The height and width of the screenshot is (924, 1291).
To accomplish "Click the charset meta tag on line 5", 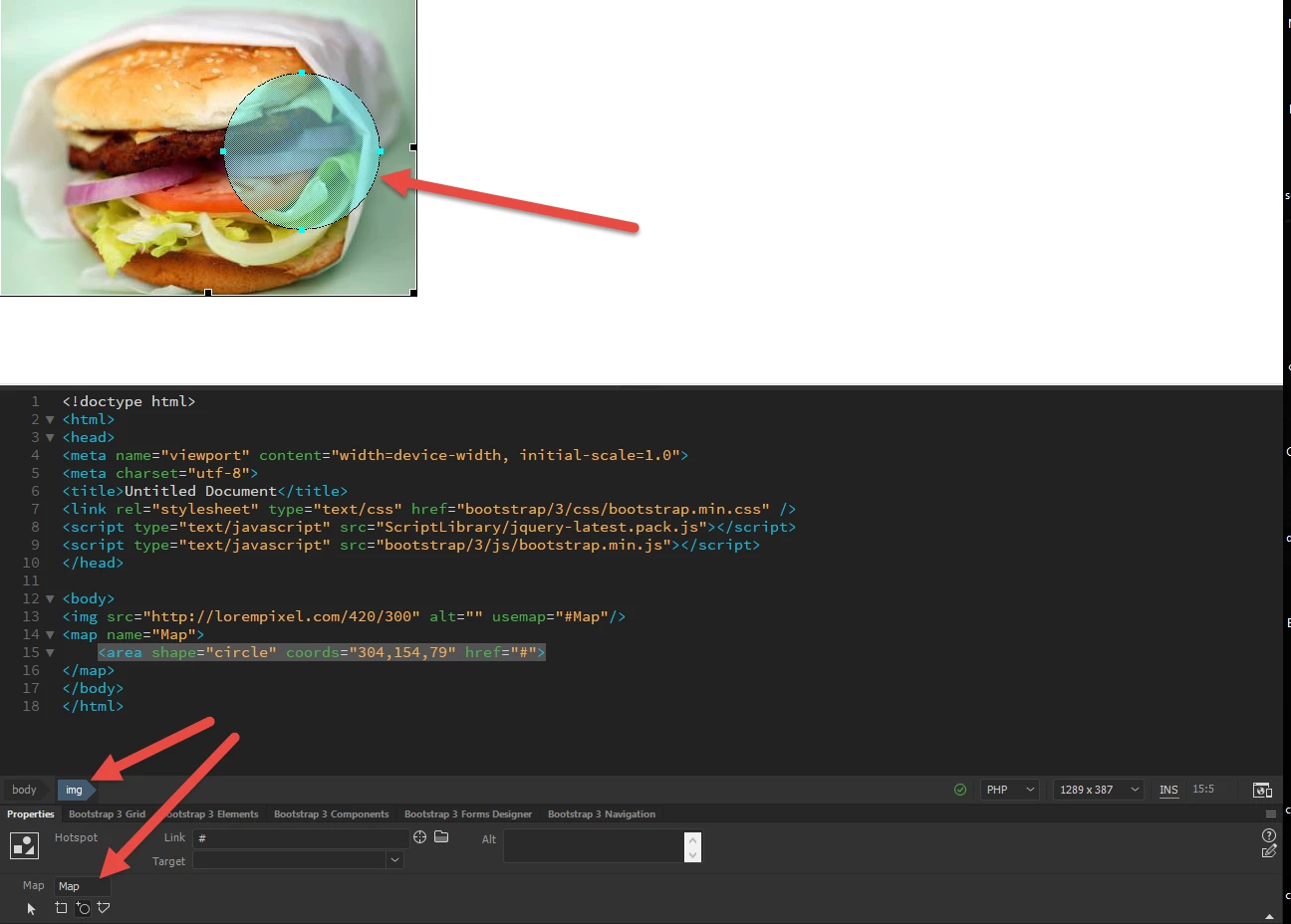I will coord(160,473).
